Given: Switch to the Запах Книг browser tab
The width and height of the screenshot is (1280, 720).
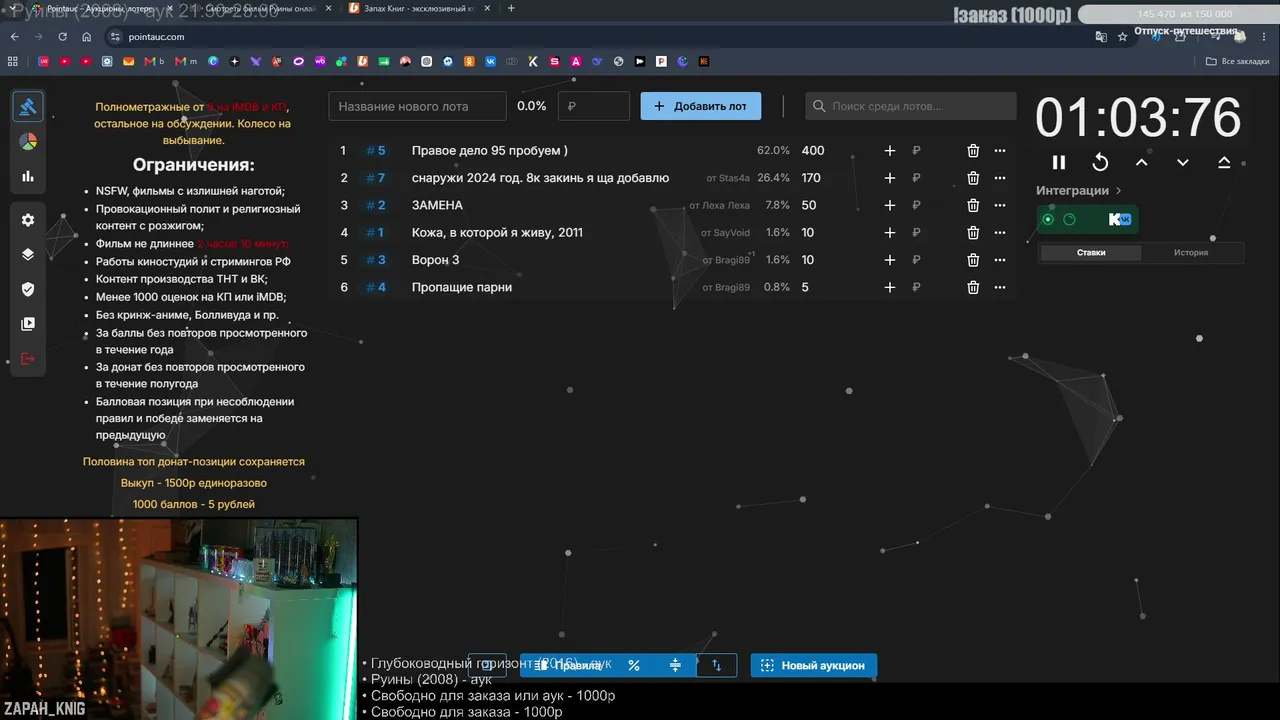Looking at the screenshot, I should tap(417, 8).
